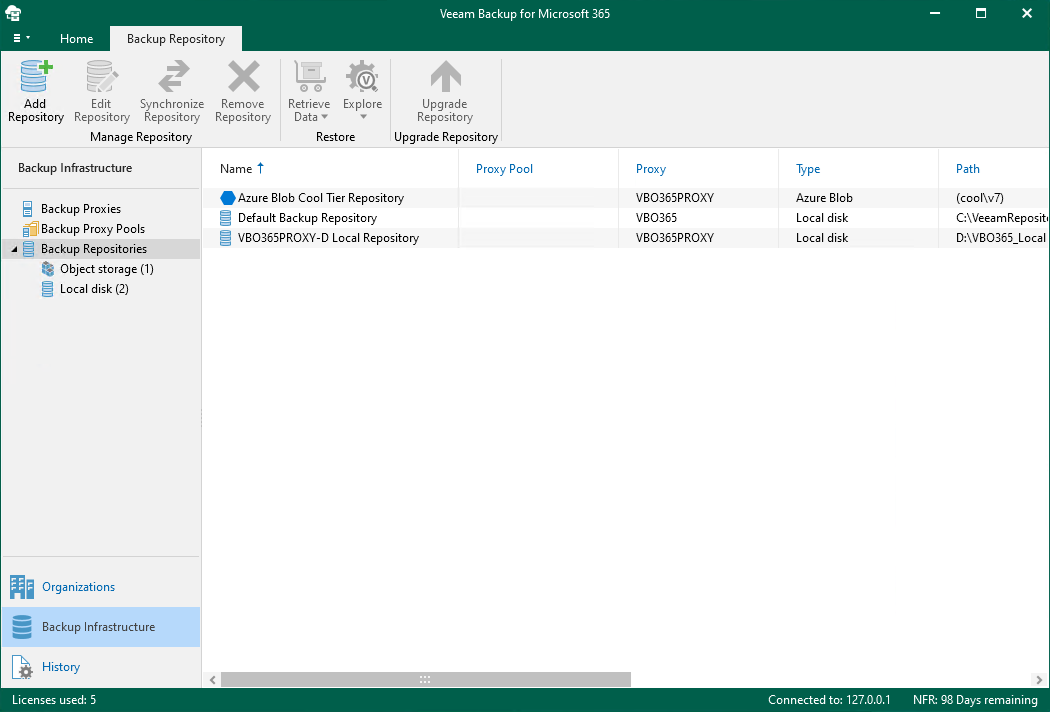
Task: Click the Azure Blob hexagon icon
Action: (228, 198)
